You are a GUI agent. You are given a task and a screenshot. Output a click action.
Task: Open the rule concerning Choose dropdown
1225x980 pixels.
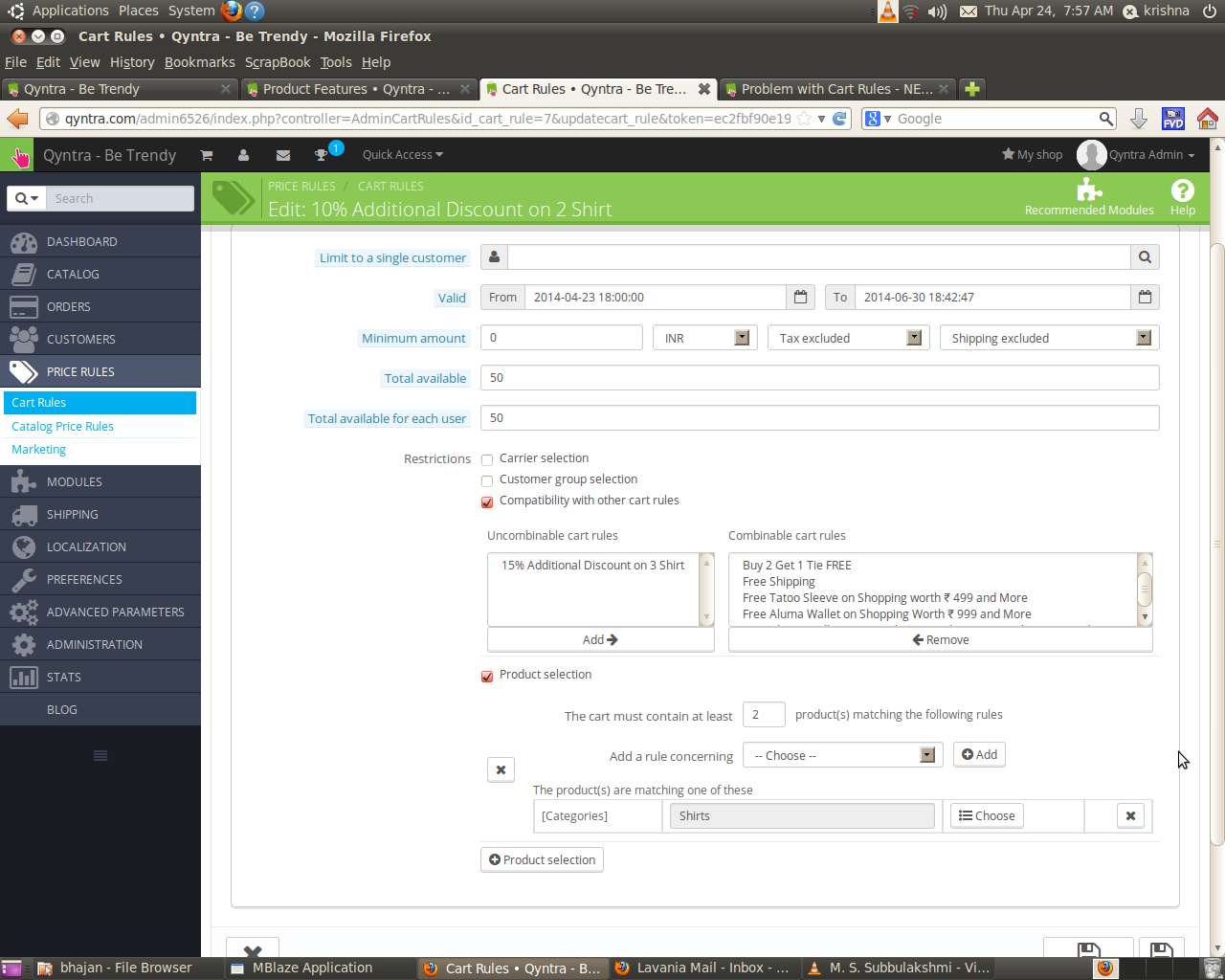843,755
